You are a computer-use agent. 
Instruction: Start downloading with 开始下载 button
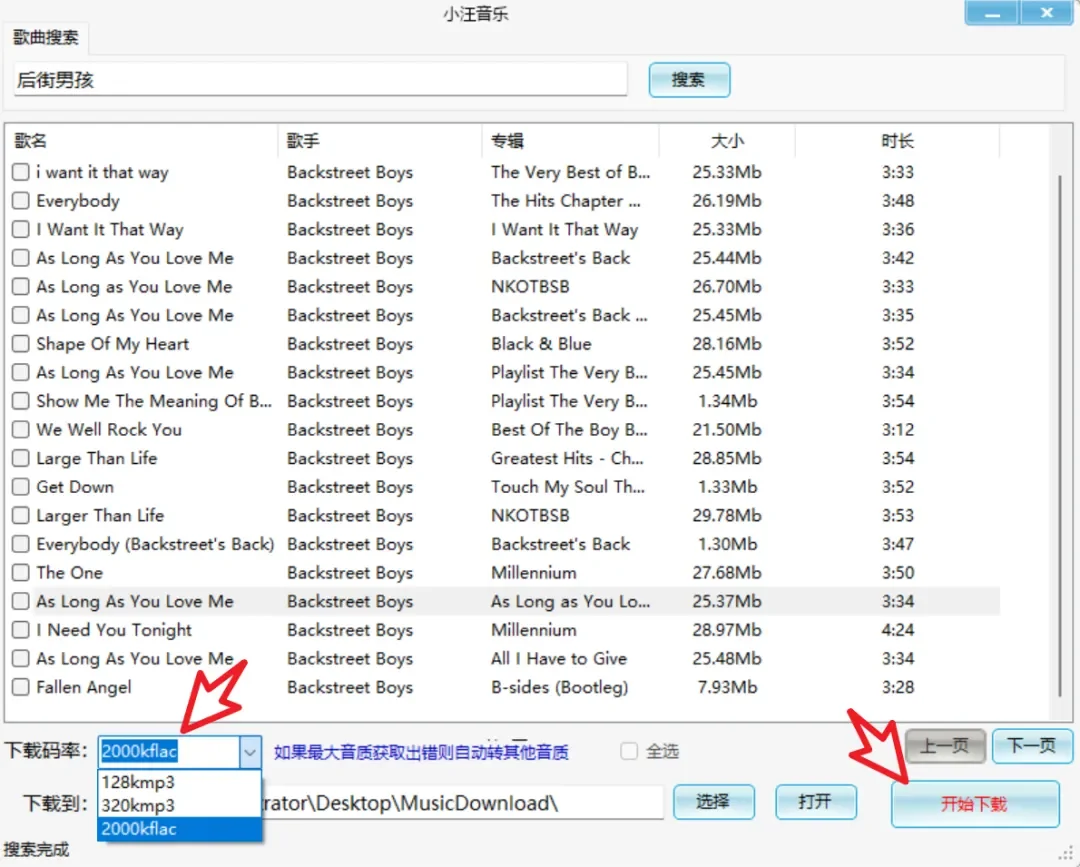[x=975, y=804]
